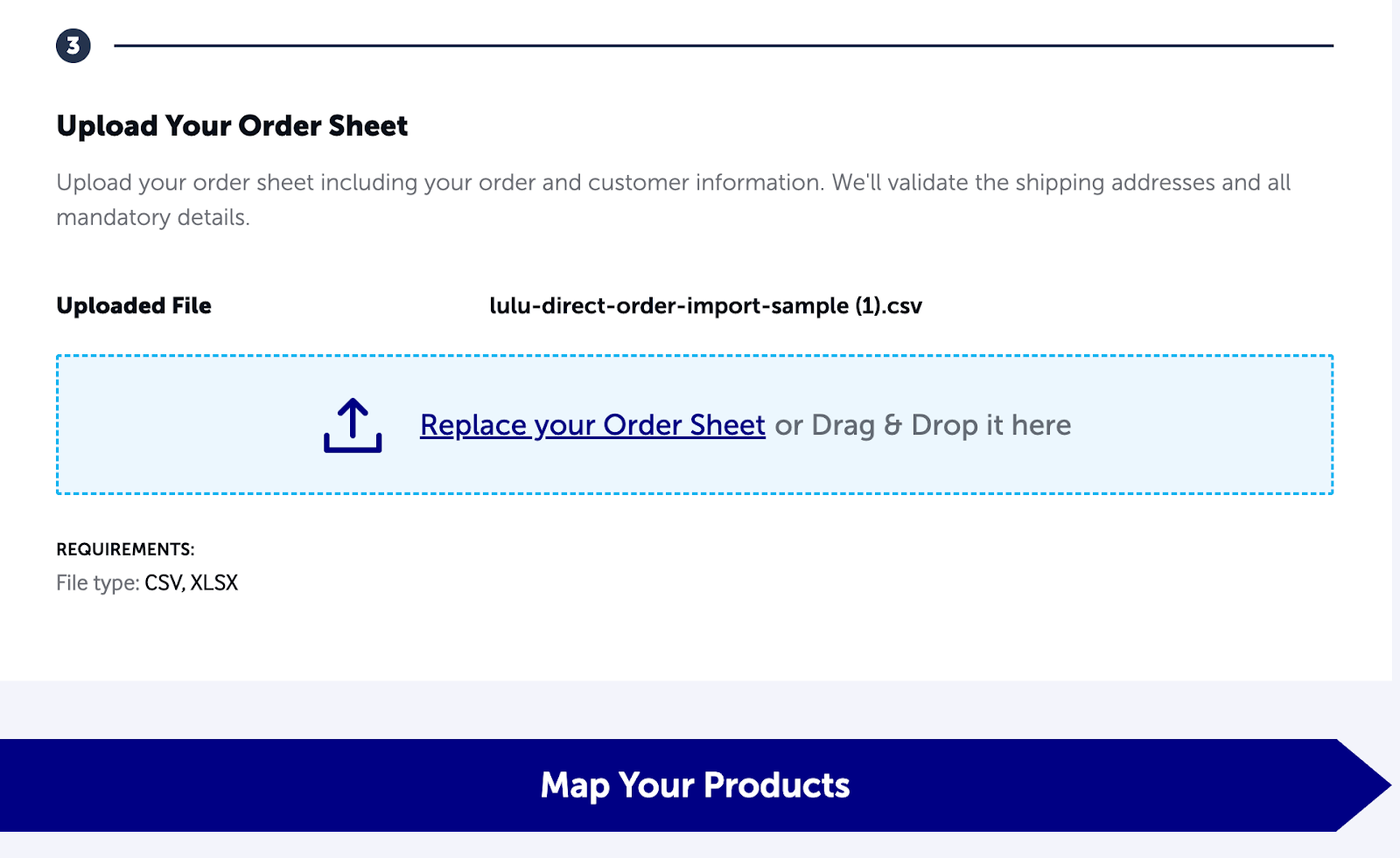Select the underlined Replace your Order Sheet text
Image resolution: width=1400 pixels, height=858 pixels.
tap(592, 425)
